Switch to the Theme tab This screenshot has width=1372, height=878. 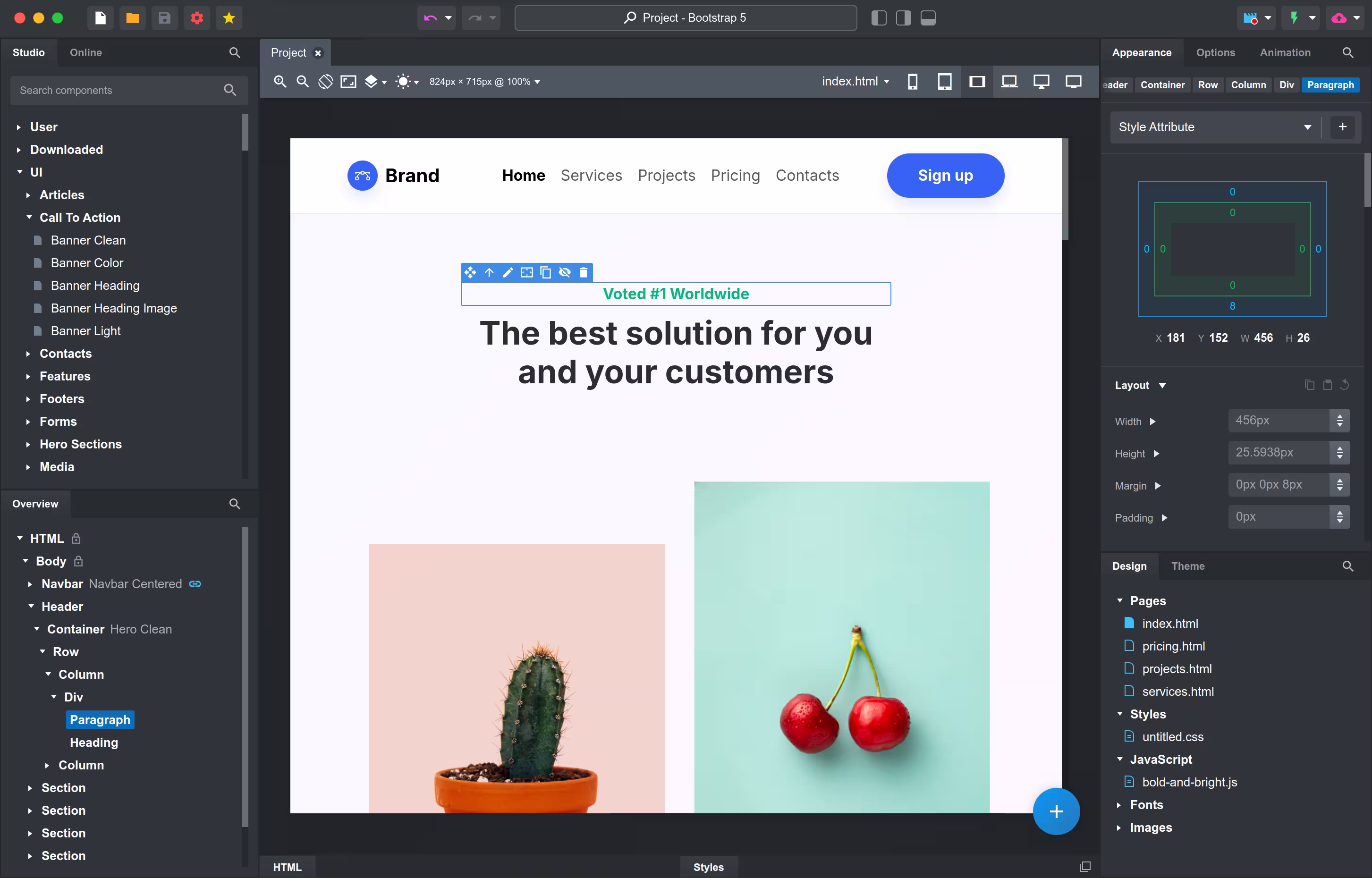pyautogui.click(x=1188, y=566)
